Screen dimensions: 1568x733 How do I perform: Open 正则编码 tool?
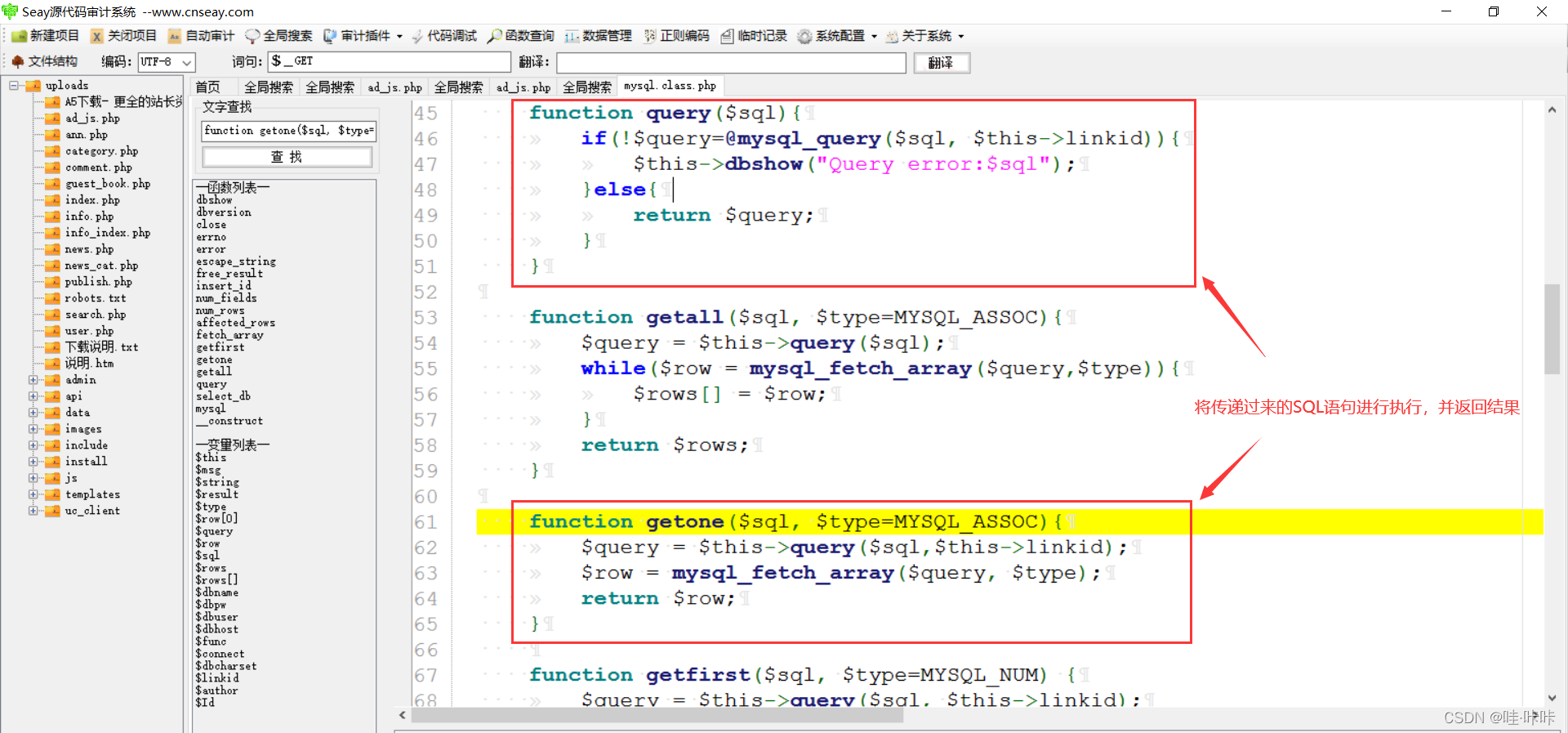tap(676, 36)
